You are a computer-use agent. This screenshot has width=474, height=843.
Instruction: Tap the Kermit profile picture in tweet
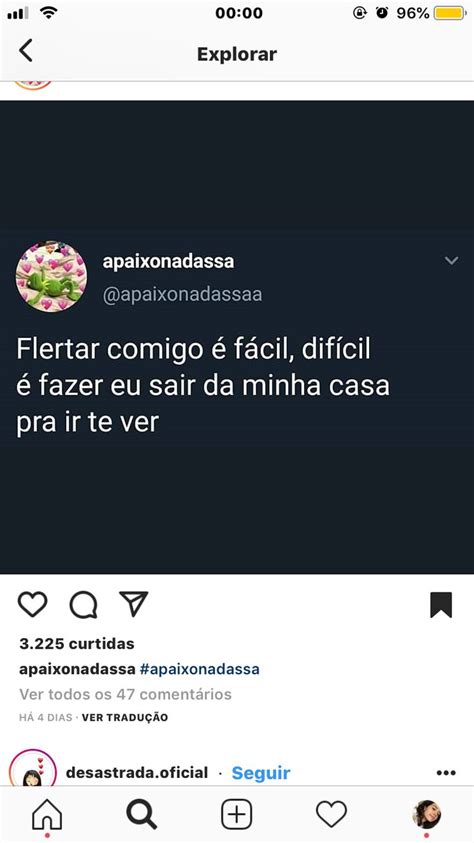[51, 276]
